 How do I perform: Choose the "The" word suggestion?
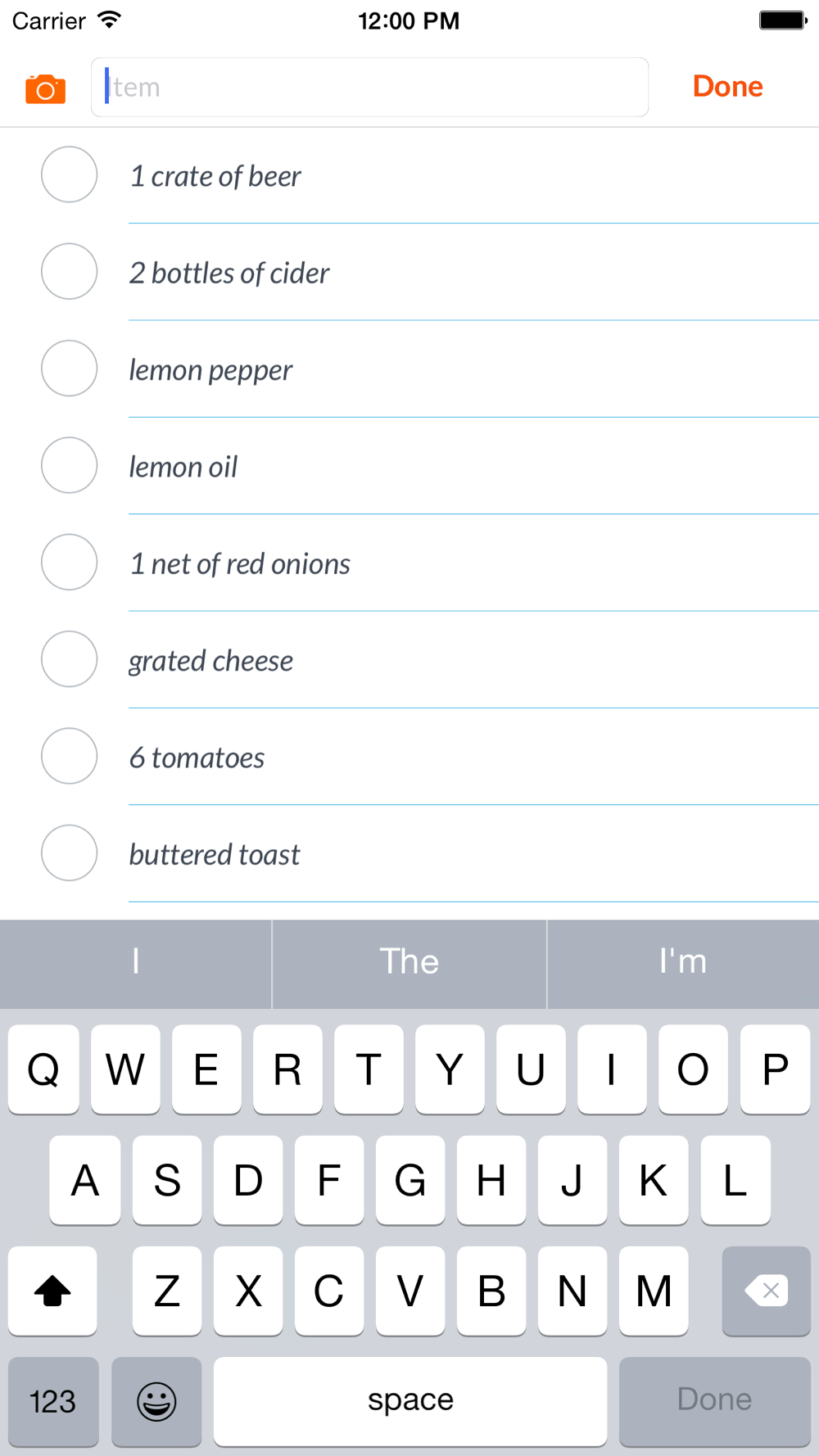coord(409,962)
